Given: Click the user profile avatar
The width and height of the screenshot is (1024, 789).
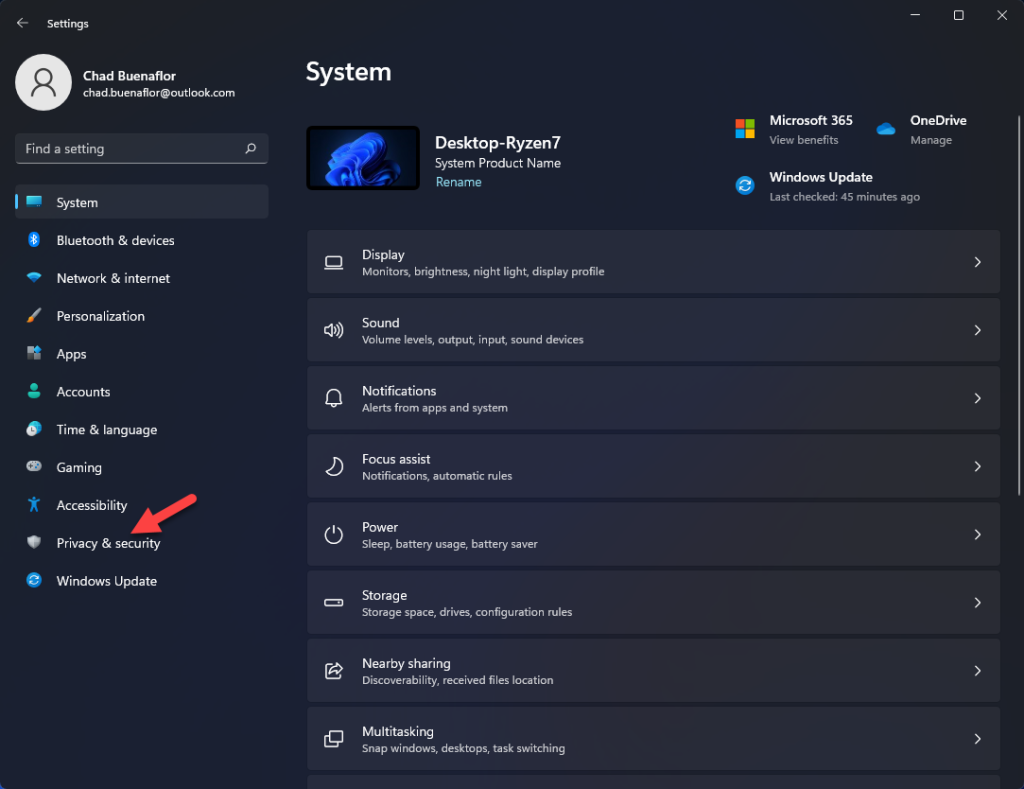Looking at the screenshot, I should (43, 82).
